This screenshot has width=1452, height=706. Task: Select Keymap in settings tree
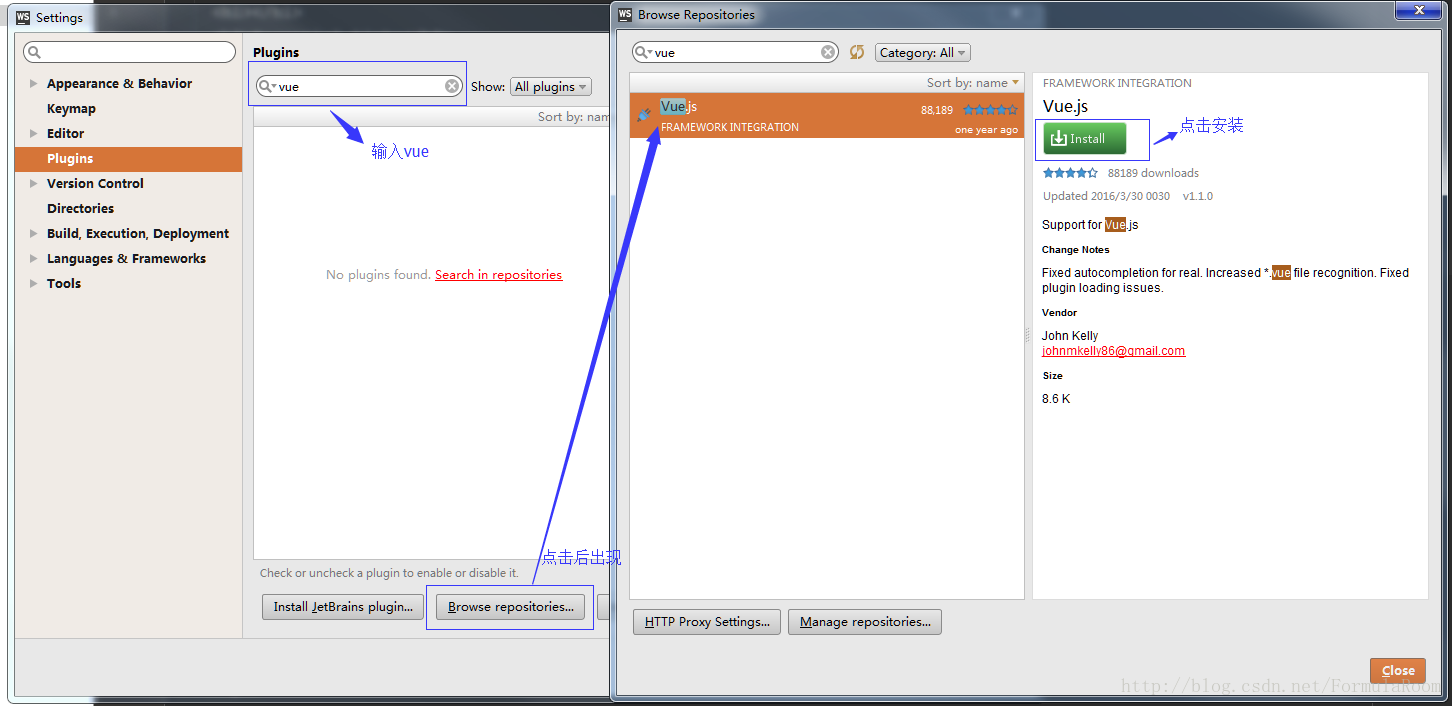click(x=71, y=109)
